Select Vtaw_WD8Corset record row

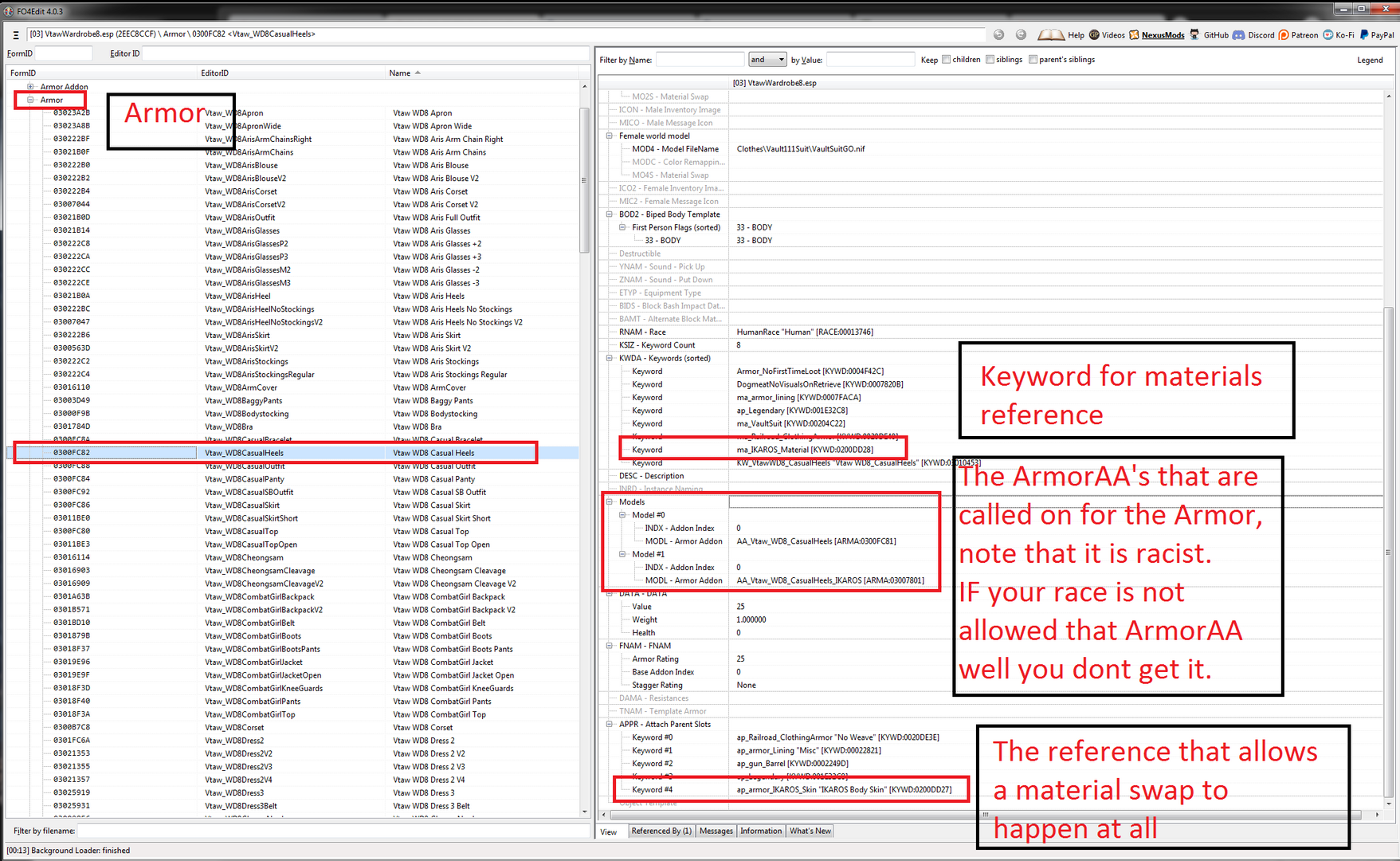coord(293,727)
